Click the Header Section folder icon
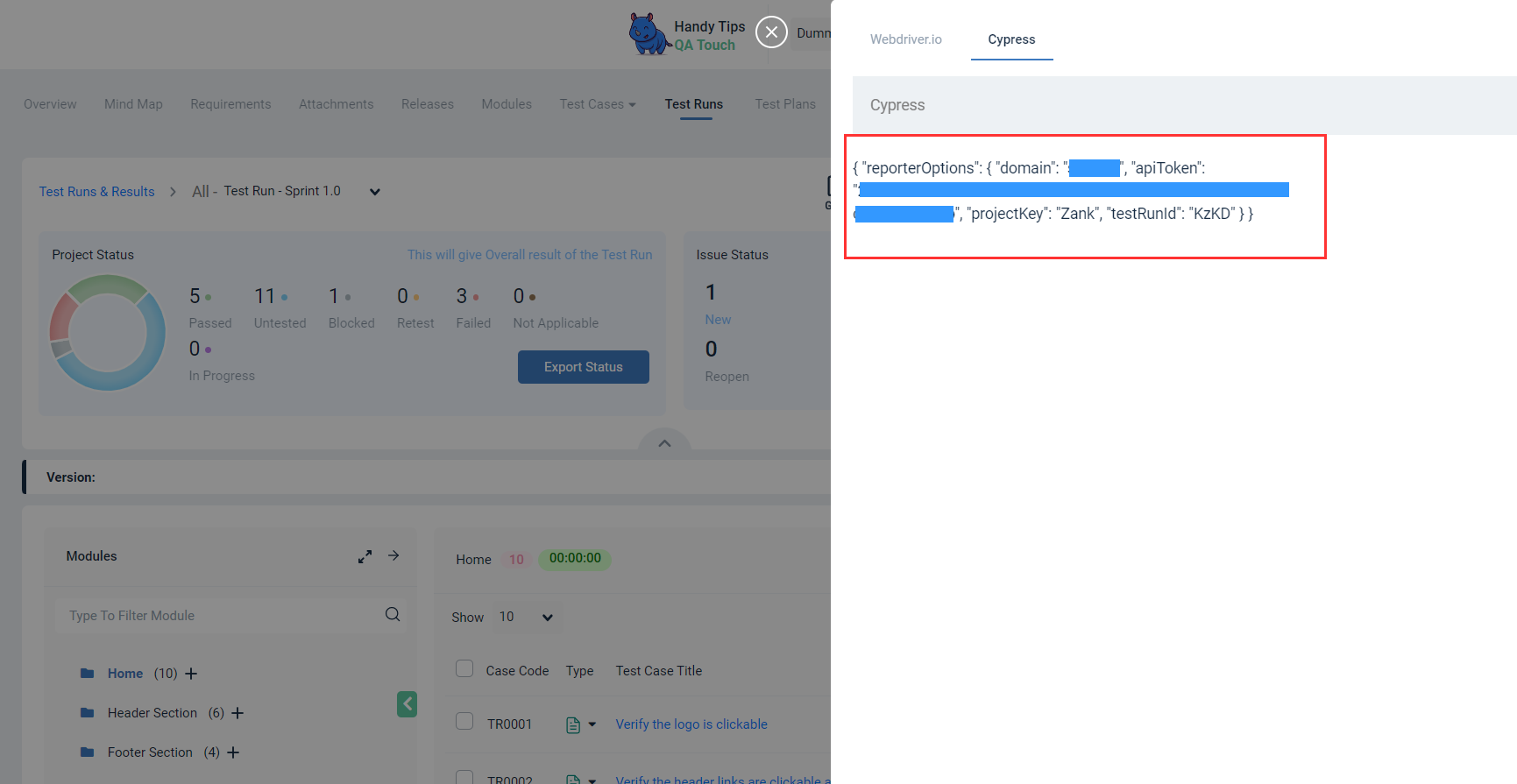The width and height of the screenshot is (1517, 784). click(x=87, y=712)
